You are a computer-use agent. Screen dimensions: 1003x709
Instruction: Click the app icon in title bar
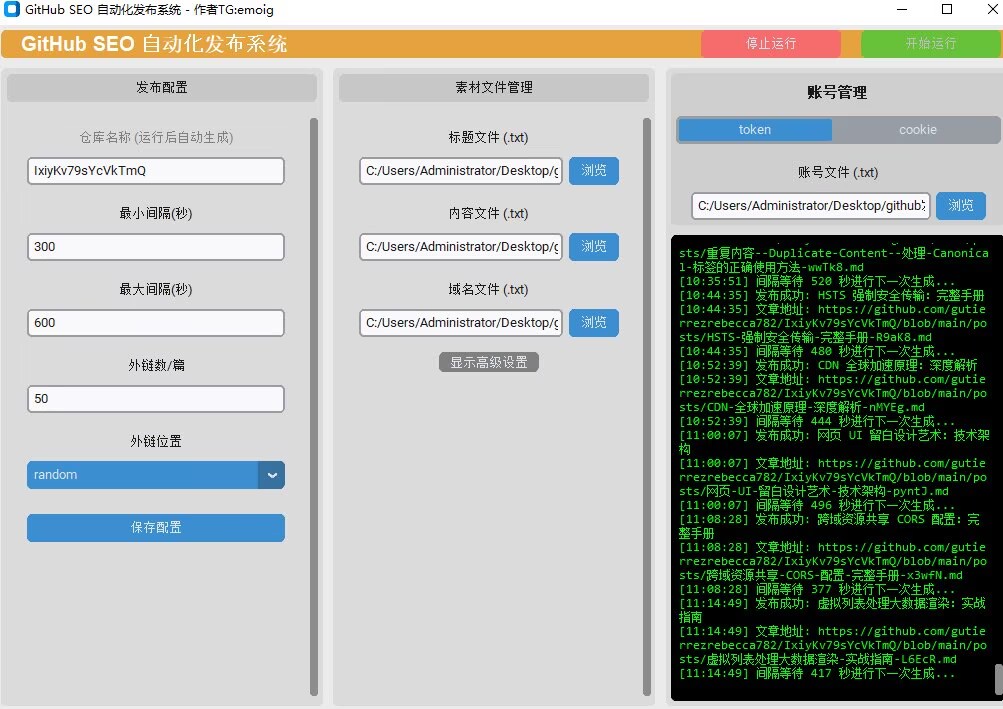coord(12,10)
